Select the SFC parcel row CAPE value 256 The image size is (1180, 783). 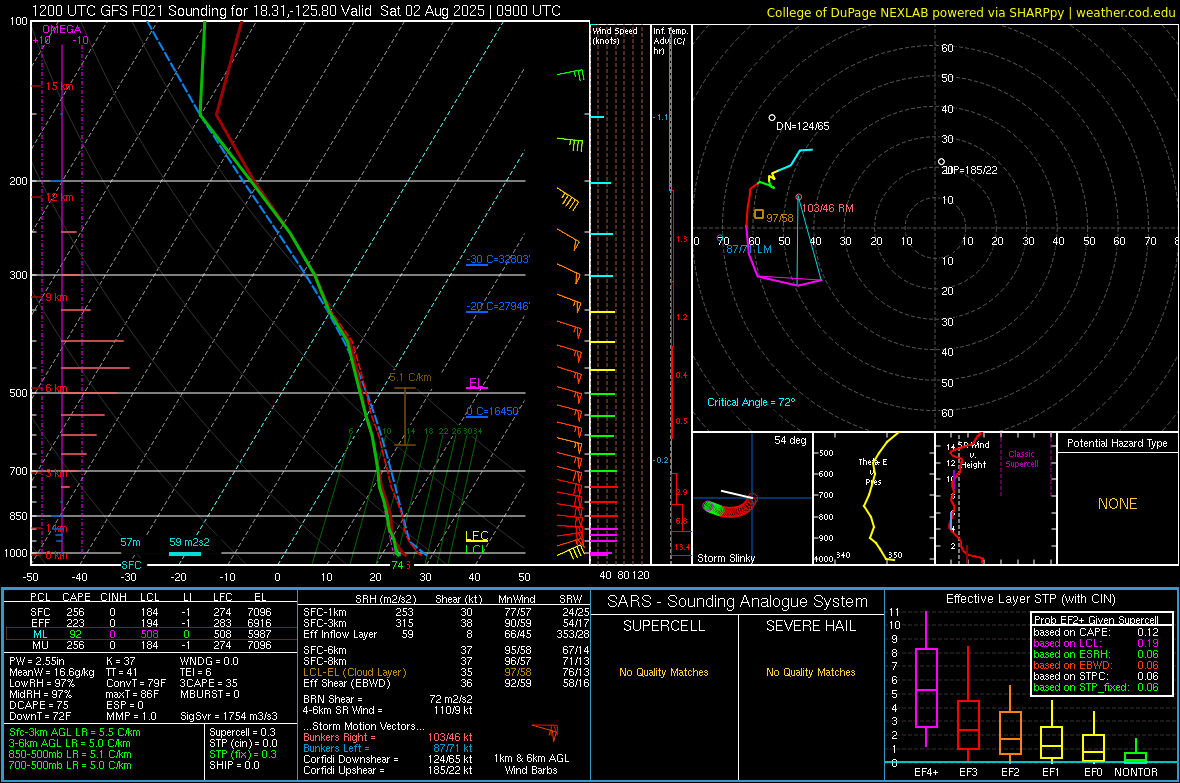click(75, 612)
